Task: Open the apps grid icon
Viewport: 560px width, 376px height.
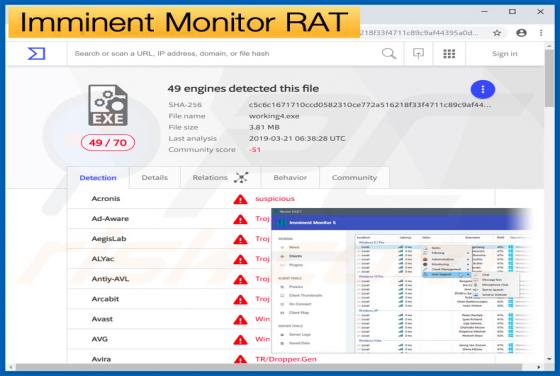Action: coord(449,54)
